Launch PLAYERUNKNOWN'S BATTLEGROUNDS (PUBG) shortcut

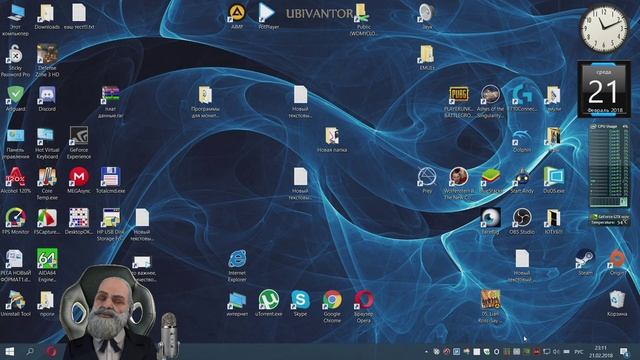(458, 102)
